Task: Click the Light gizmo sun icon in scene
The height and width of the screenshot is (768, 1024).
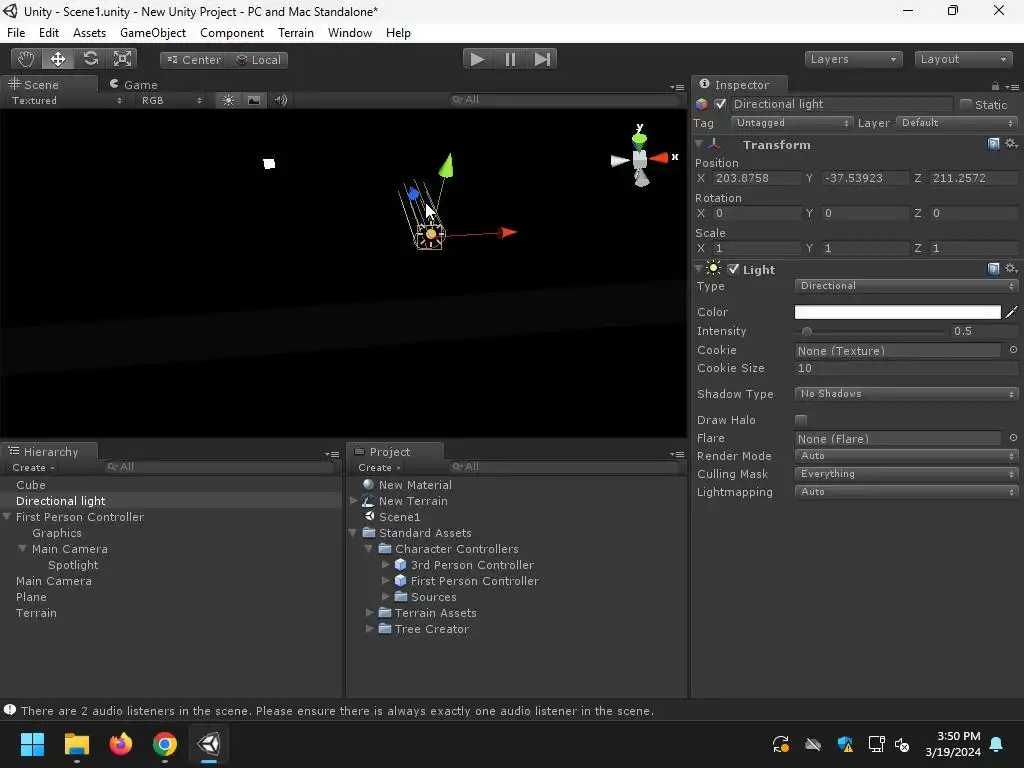Action: pos(430,234)
